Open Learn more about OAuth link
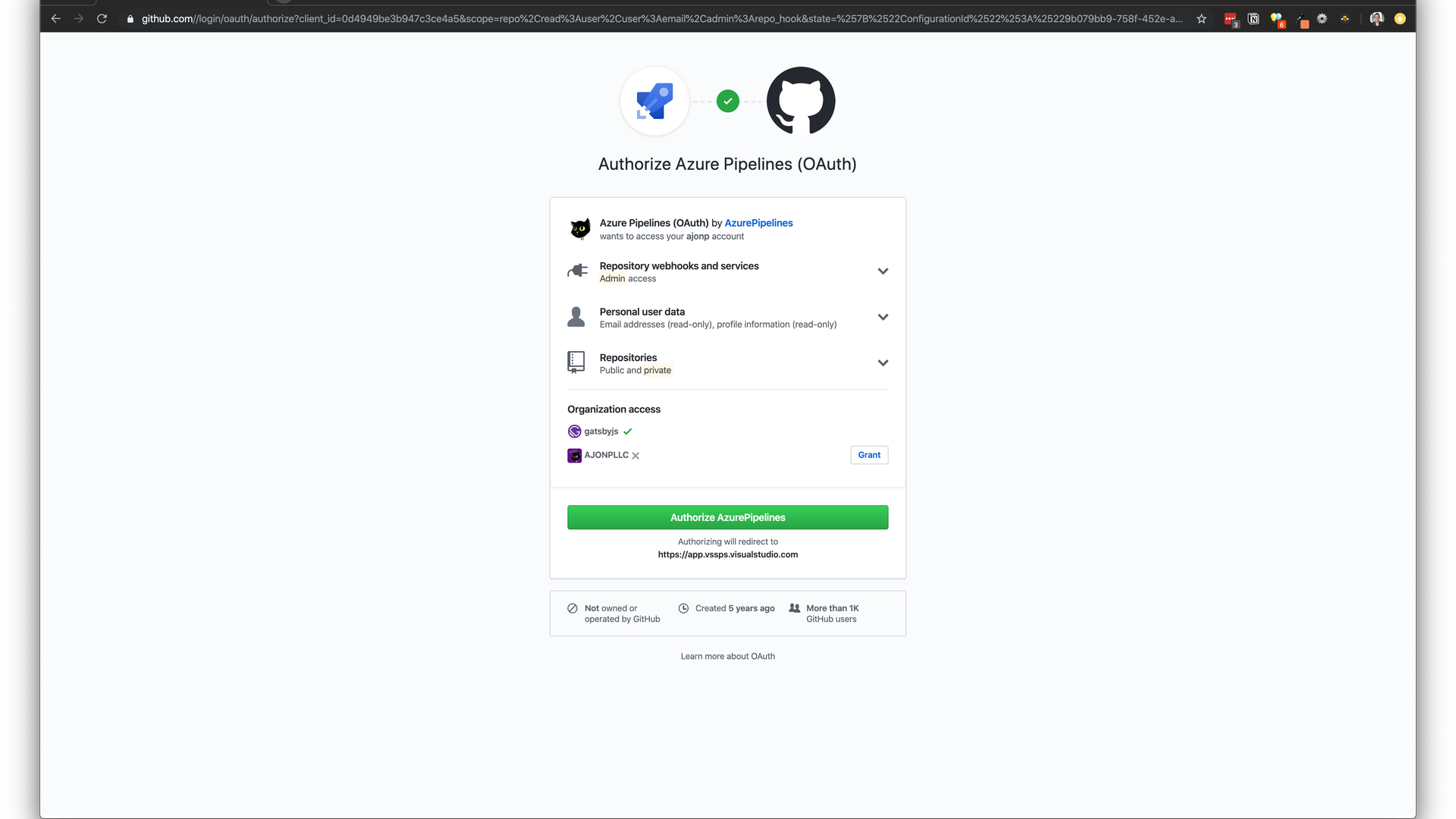 pos(727,657)
